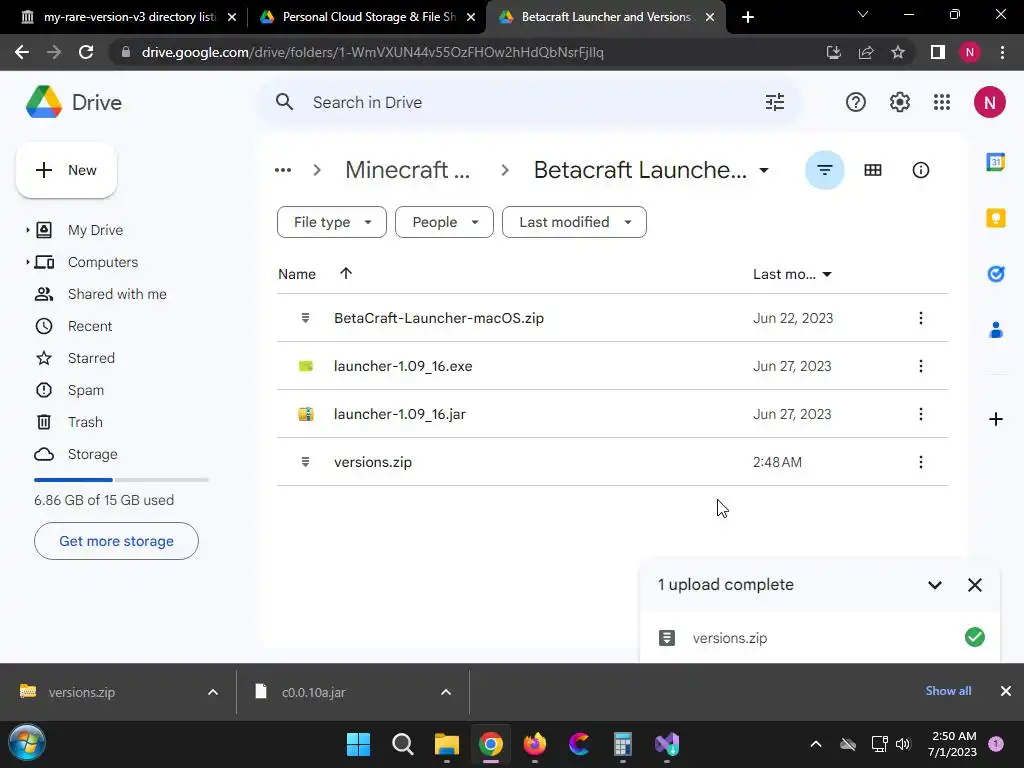The image size is (1024, 768).
Task: Click the New button
Action: pos(66,170)
